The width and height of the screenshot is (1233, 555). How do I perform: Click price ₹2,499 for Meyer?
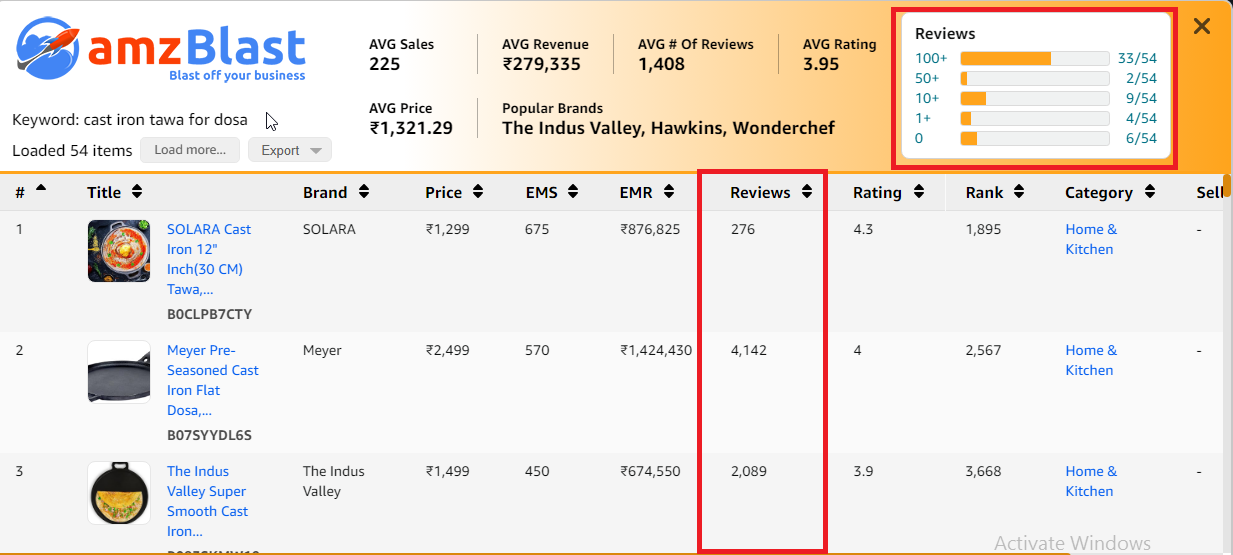pos(447,350)
